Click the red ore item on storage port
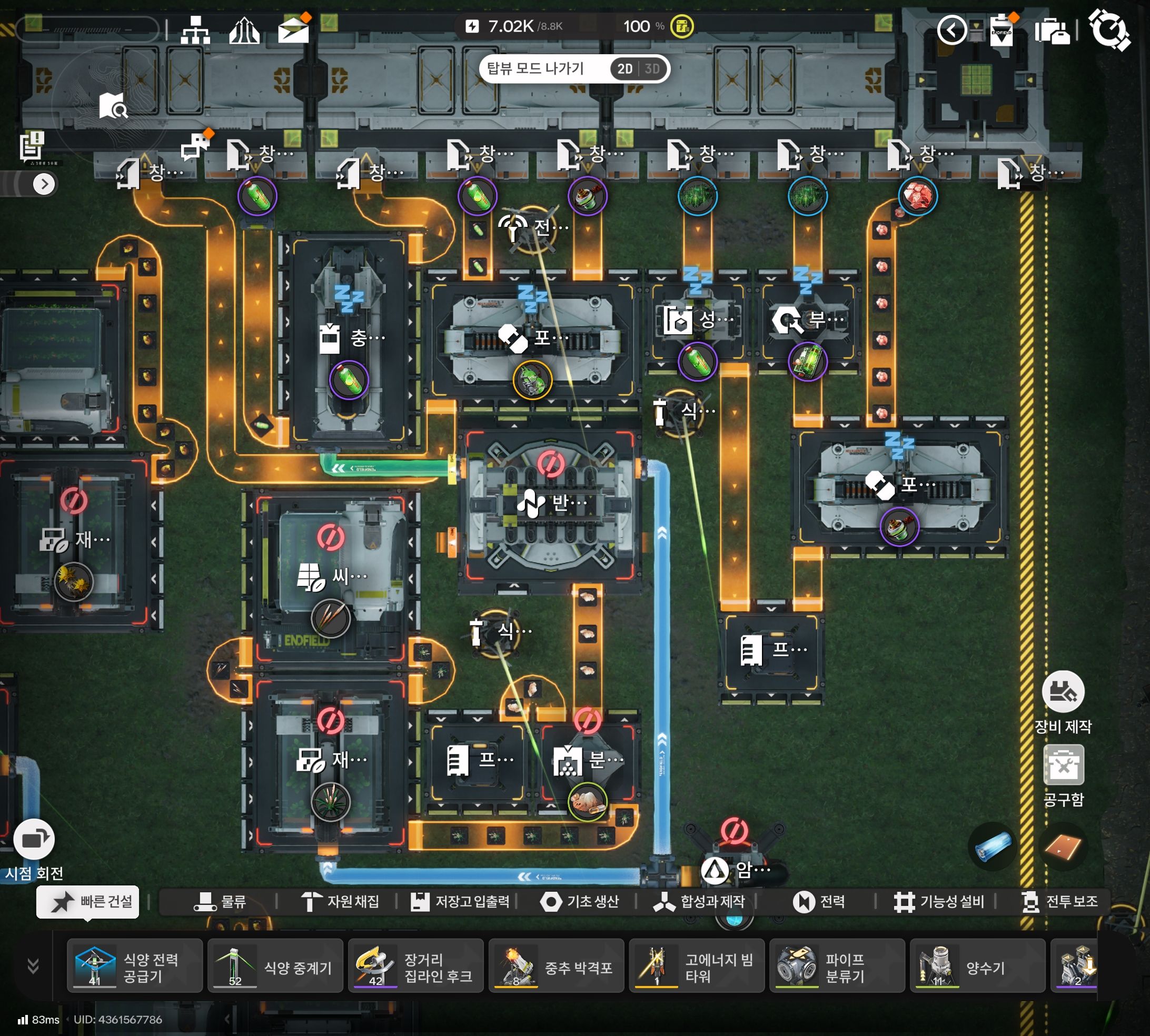Screen dimensions: 1150x1036 (x=918, y=196)
